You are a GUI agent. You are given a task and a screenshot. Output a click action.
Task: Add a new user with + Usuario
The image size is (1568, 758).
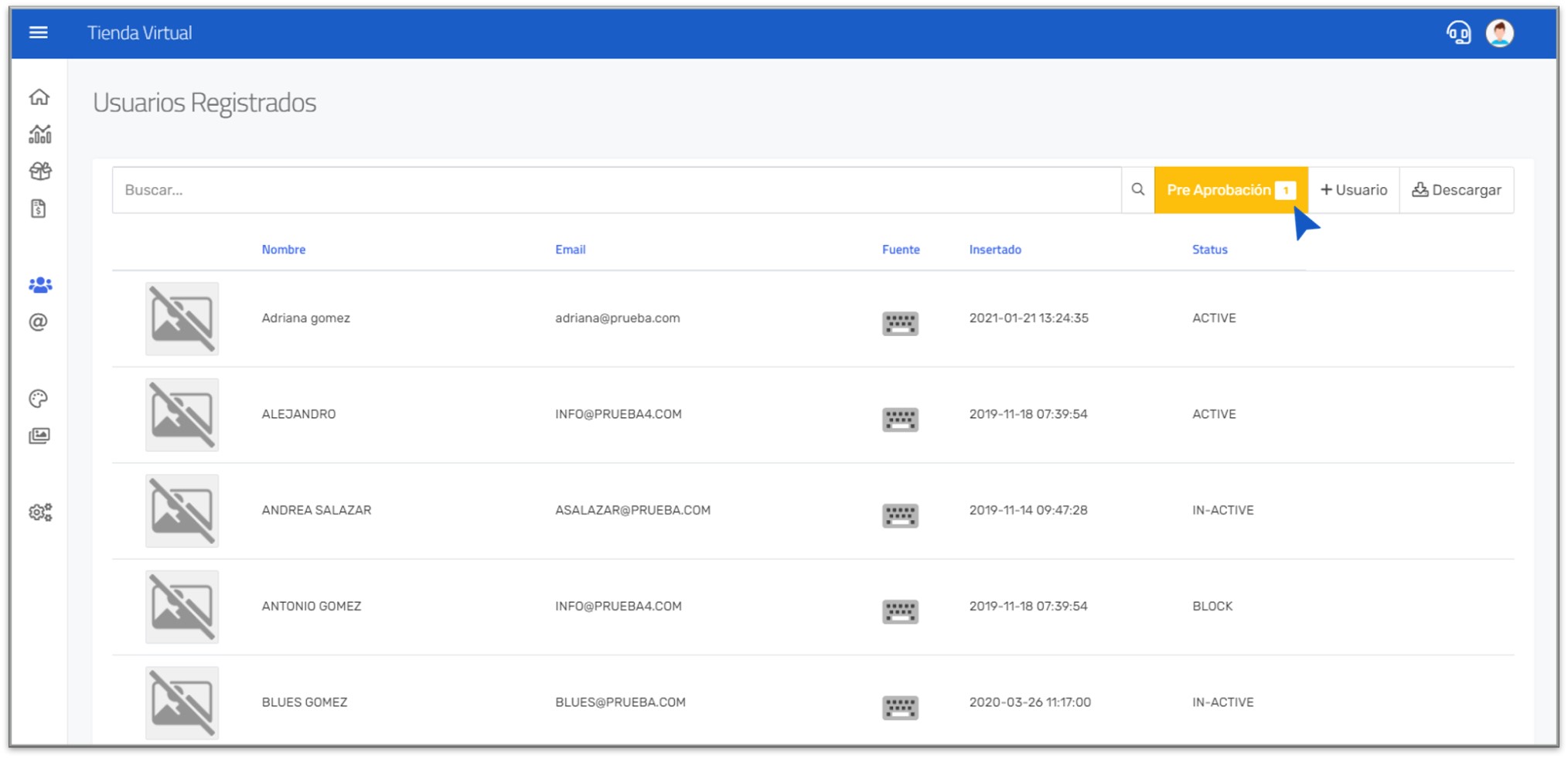point(1354,190)
